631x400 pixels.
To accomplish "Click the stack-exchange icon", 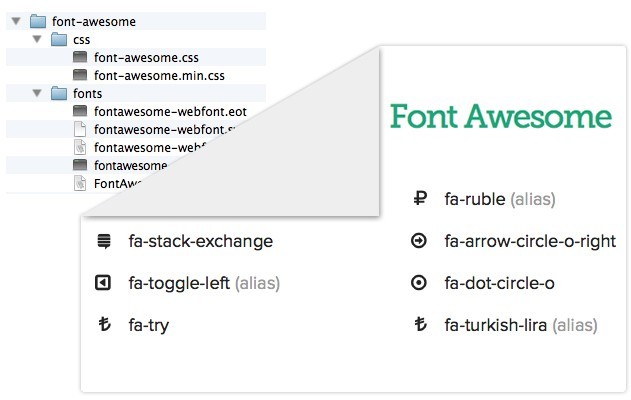I will 103,241.
